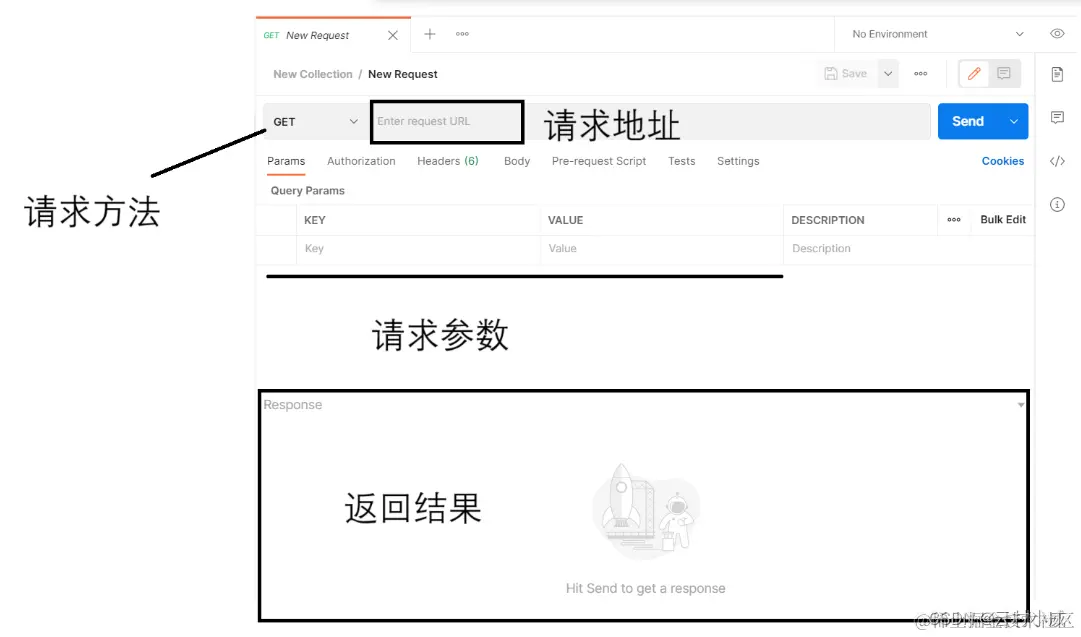Focus the Description parameter field
This screenshot has width=1081, height=637.
(909, 249)
